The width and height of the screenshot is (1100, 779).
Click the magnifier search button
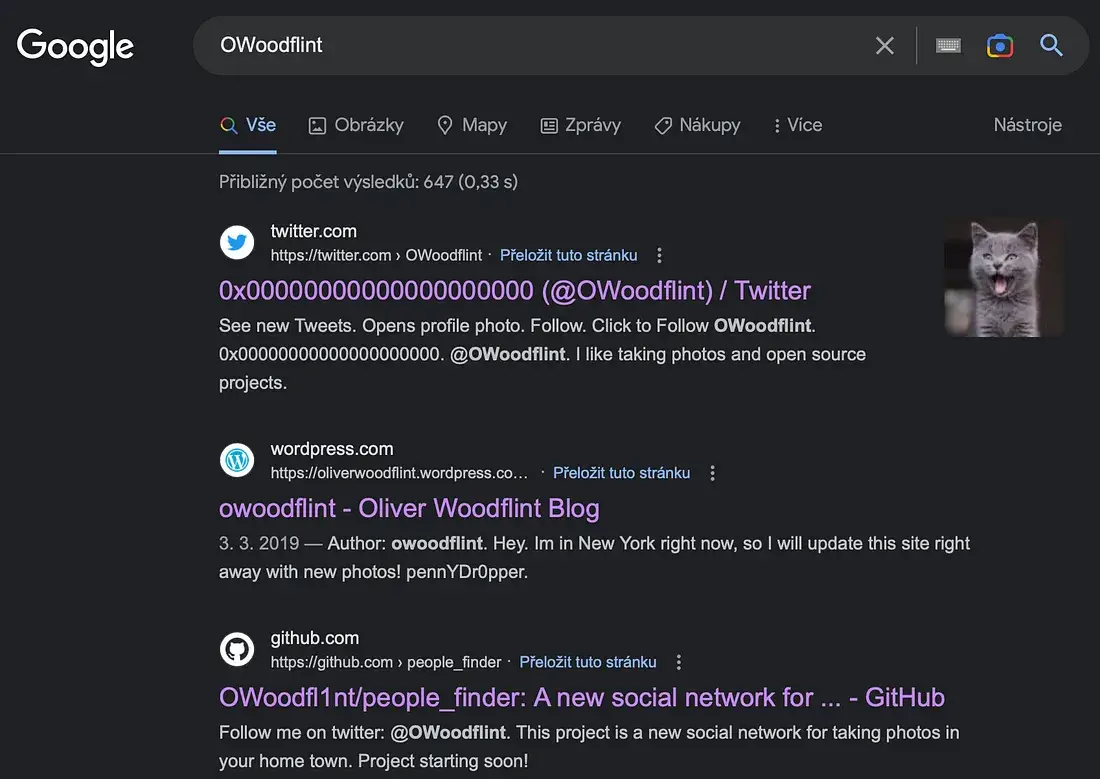tap(1051, 46)
